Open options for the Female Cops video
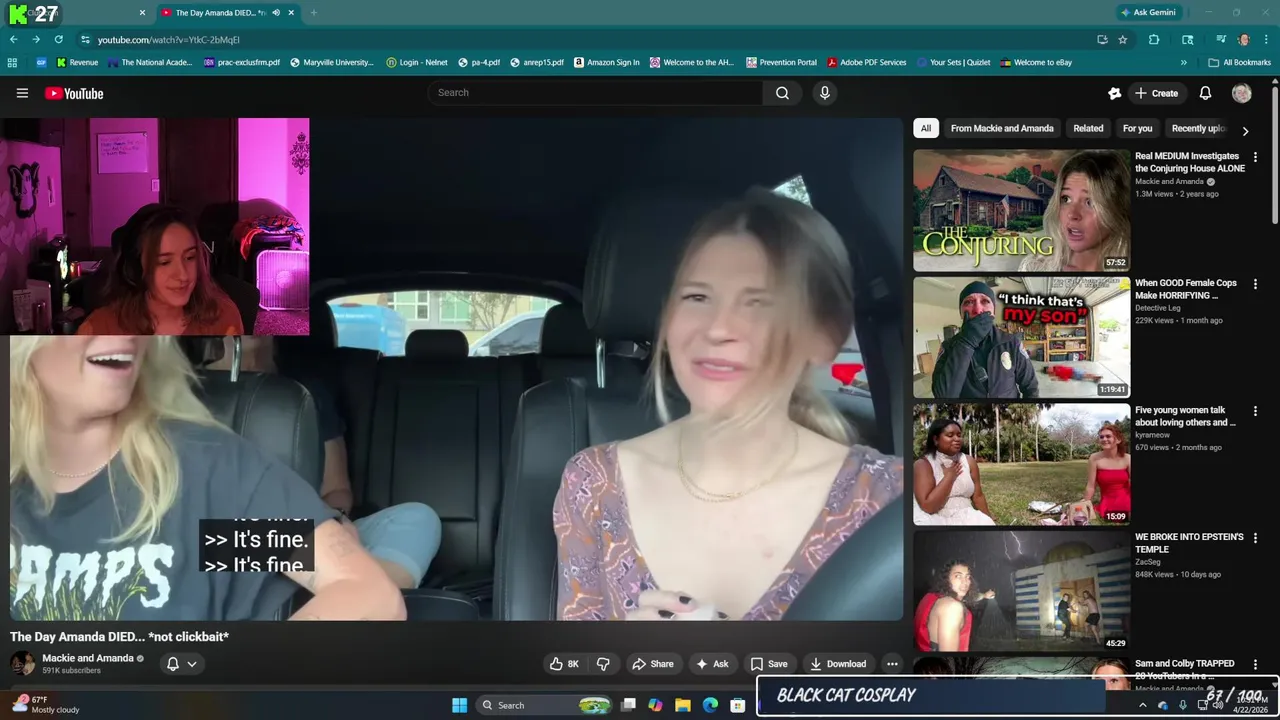 [1255, 284]
